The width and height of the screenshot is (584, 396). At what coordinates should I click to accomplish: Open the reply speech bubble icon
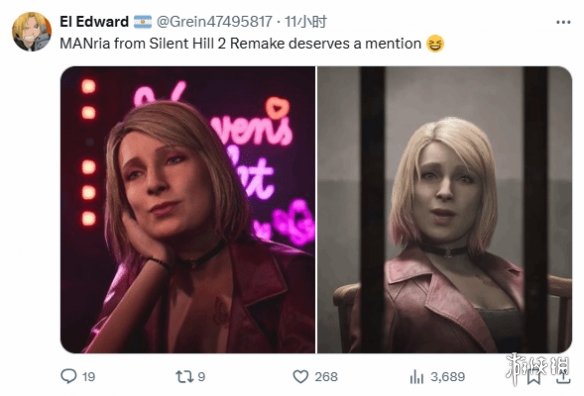pos(69,376)
